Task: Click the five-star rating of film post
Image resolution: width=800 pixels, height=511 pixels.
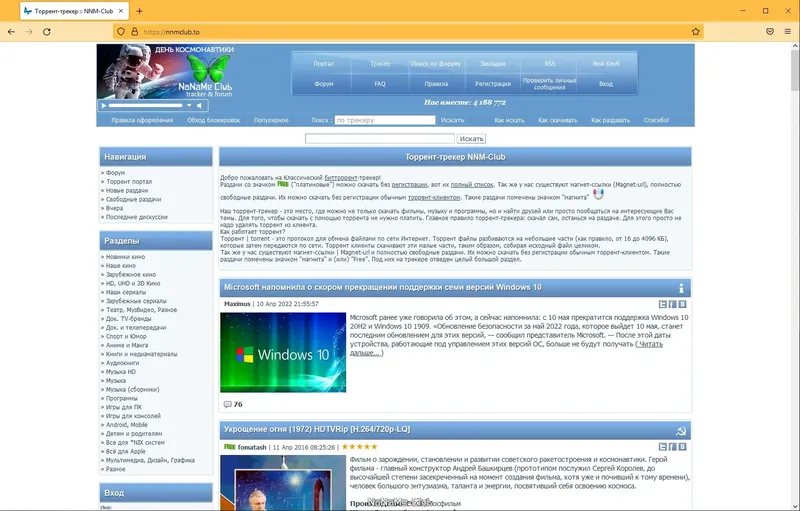Action: click(360, 447)
